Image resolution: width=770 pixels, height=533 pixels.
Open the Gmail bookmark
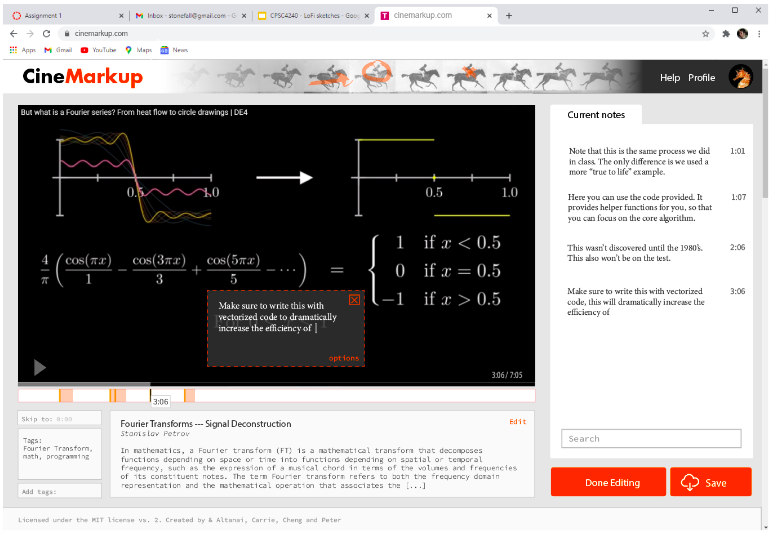(58, 50)
